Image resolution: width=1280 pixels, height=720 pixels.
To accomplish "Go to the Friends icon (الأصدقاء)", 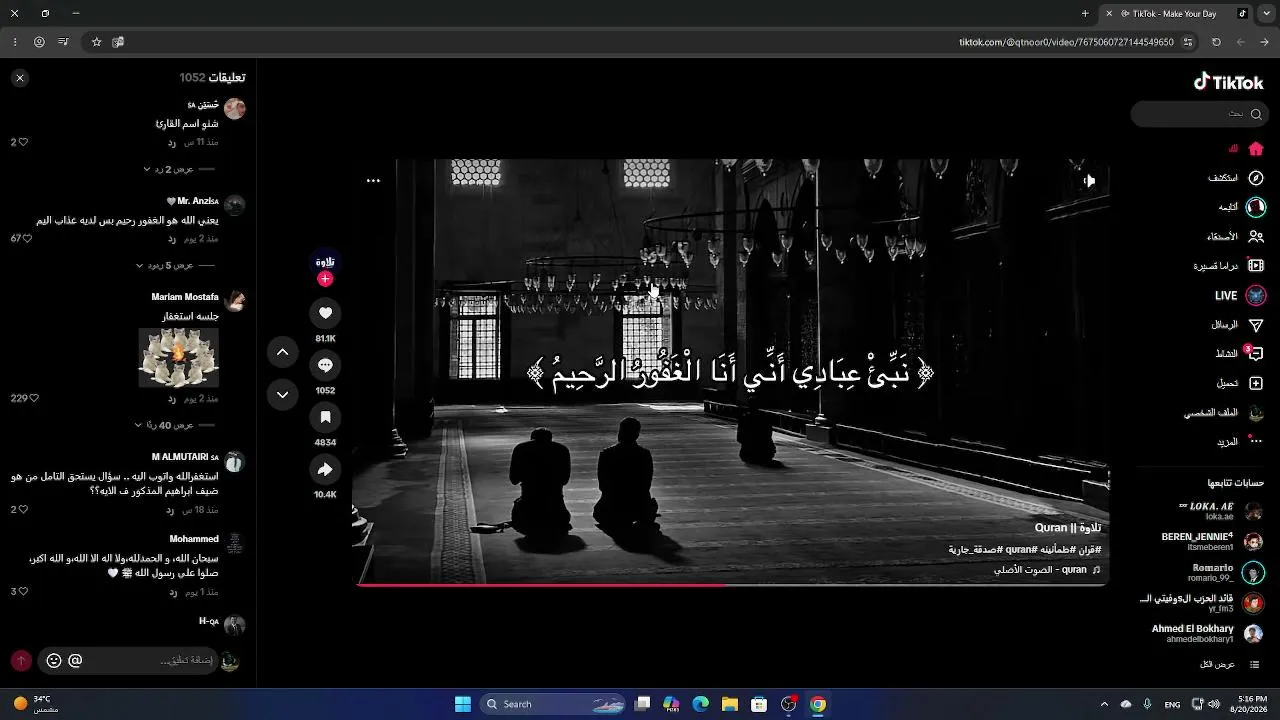I will pos(1256,237).
